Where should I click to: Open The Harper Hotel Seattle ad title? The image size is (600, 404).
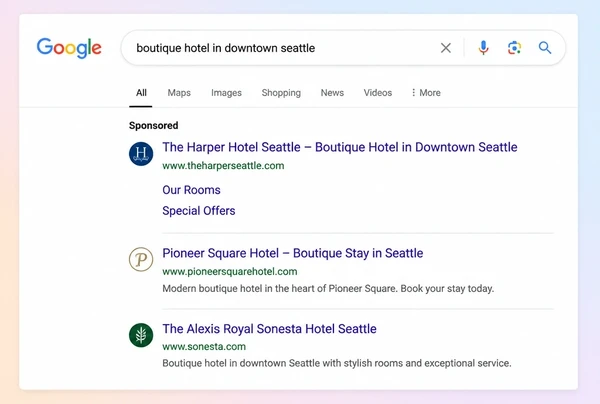(x=340, y=147)
